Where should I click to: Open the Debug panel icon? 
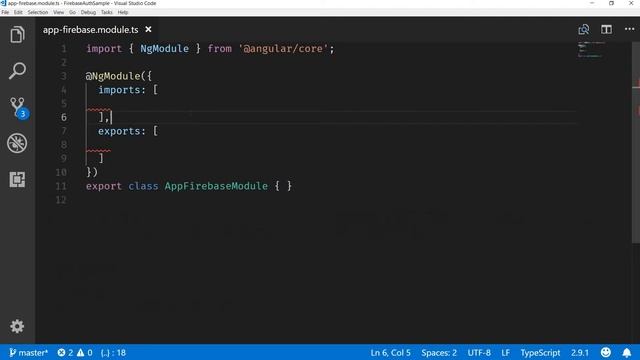(x=17, y=143)
